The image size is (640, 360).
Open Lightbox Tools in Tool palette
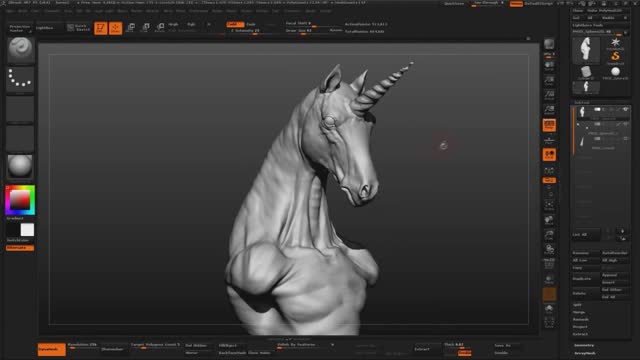point(587,25)
